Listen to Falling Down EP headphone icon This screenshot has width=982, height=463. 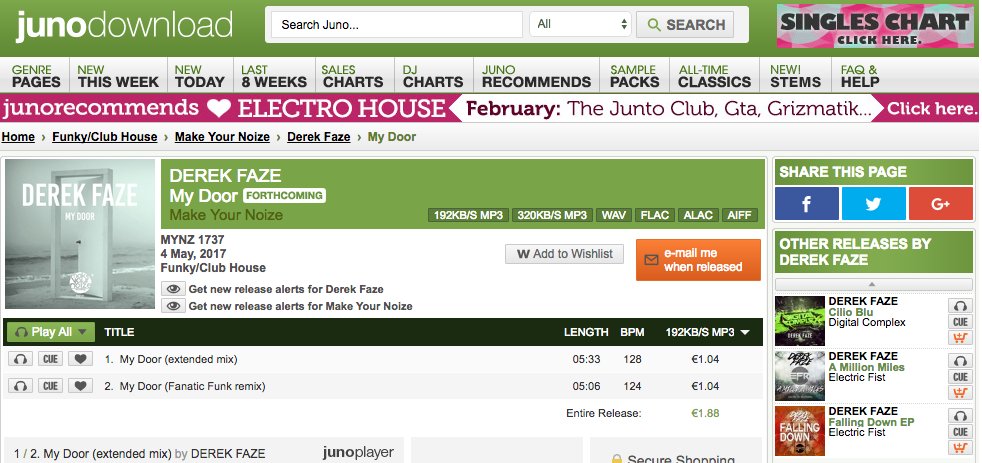pos(960,416)
